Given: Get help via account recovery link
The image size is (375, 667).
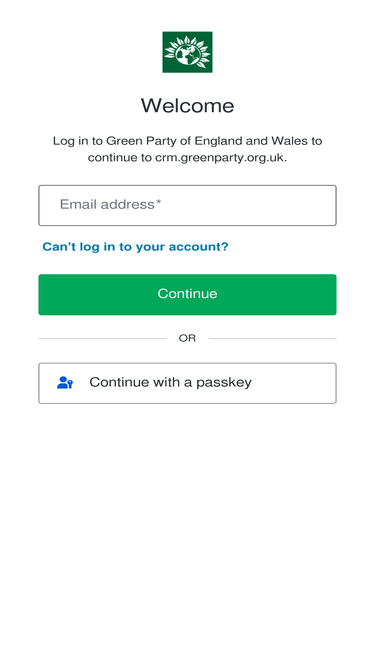Looking at the screenshot, I should tap(135, 247).
